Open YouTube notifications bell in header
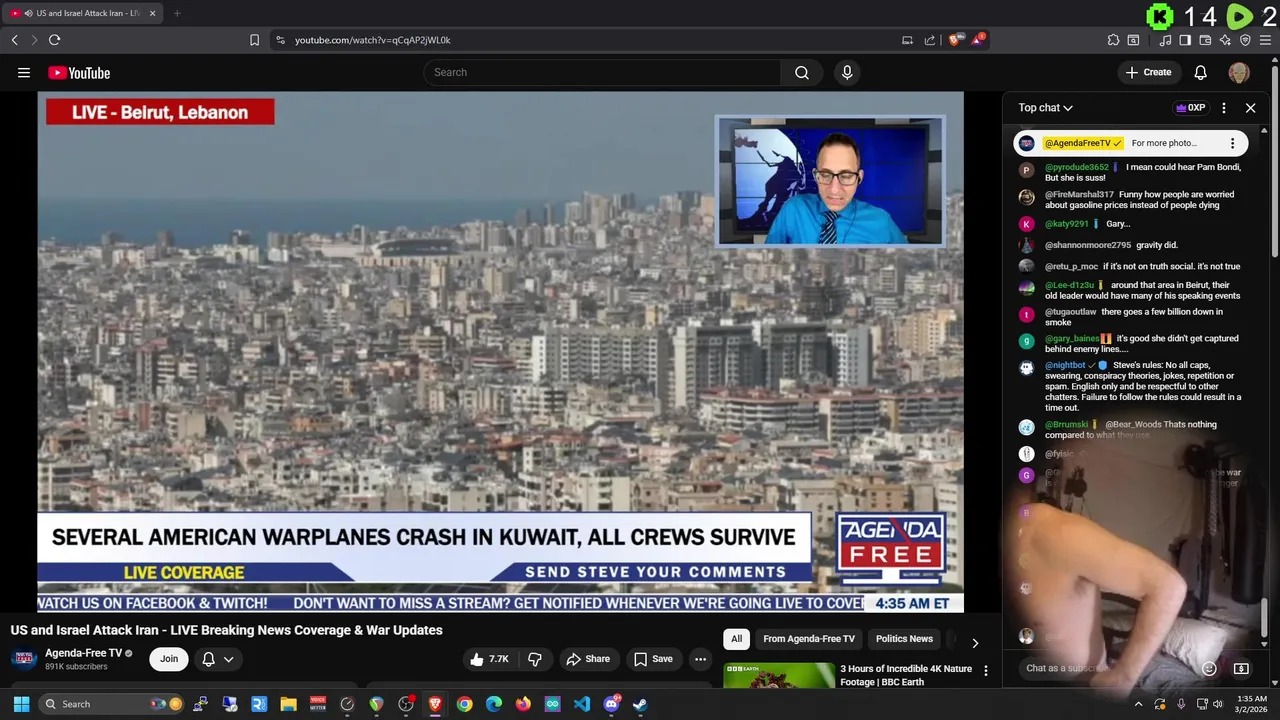 (x=1201, y=72)
